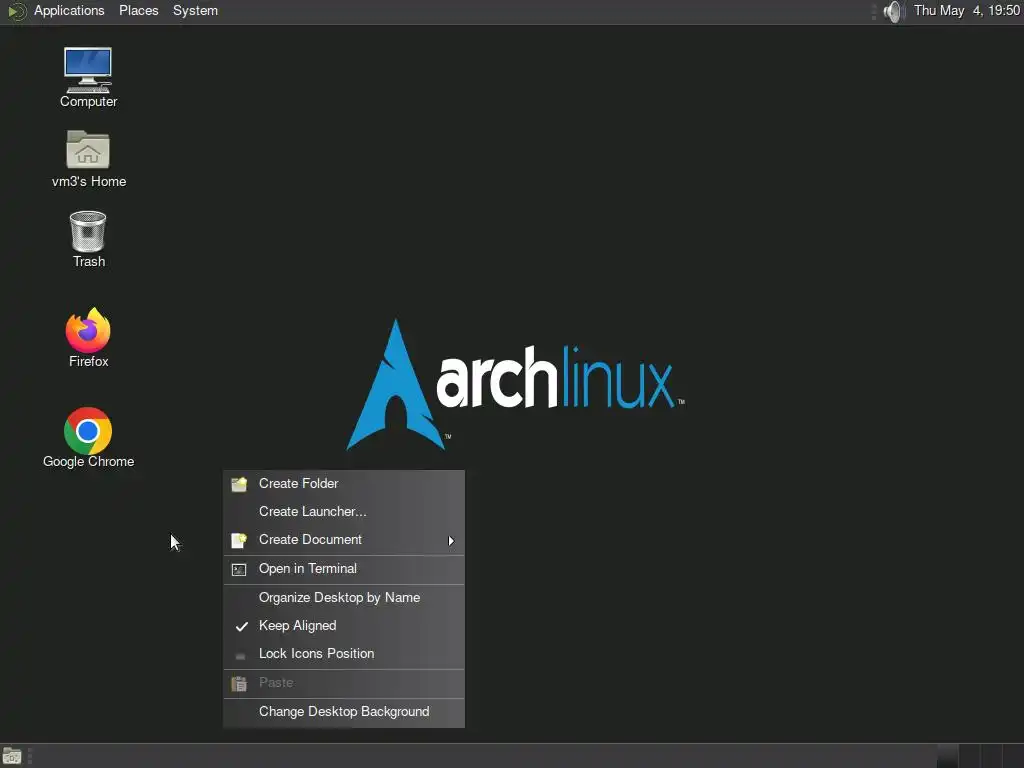Open the Places menu
1024x768 pixels.
pyautogui.click(x=138, y=10)
